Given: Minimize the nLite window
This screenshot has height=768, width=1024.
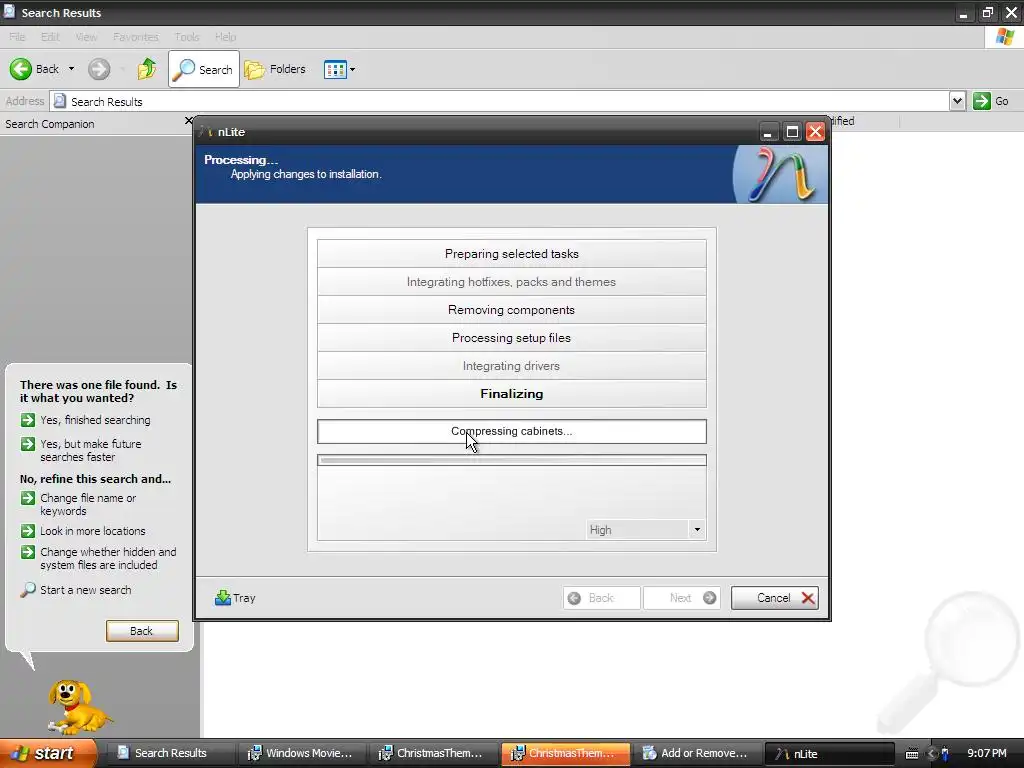Looking at the screenshot, I should pos(768,132).
